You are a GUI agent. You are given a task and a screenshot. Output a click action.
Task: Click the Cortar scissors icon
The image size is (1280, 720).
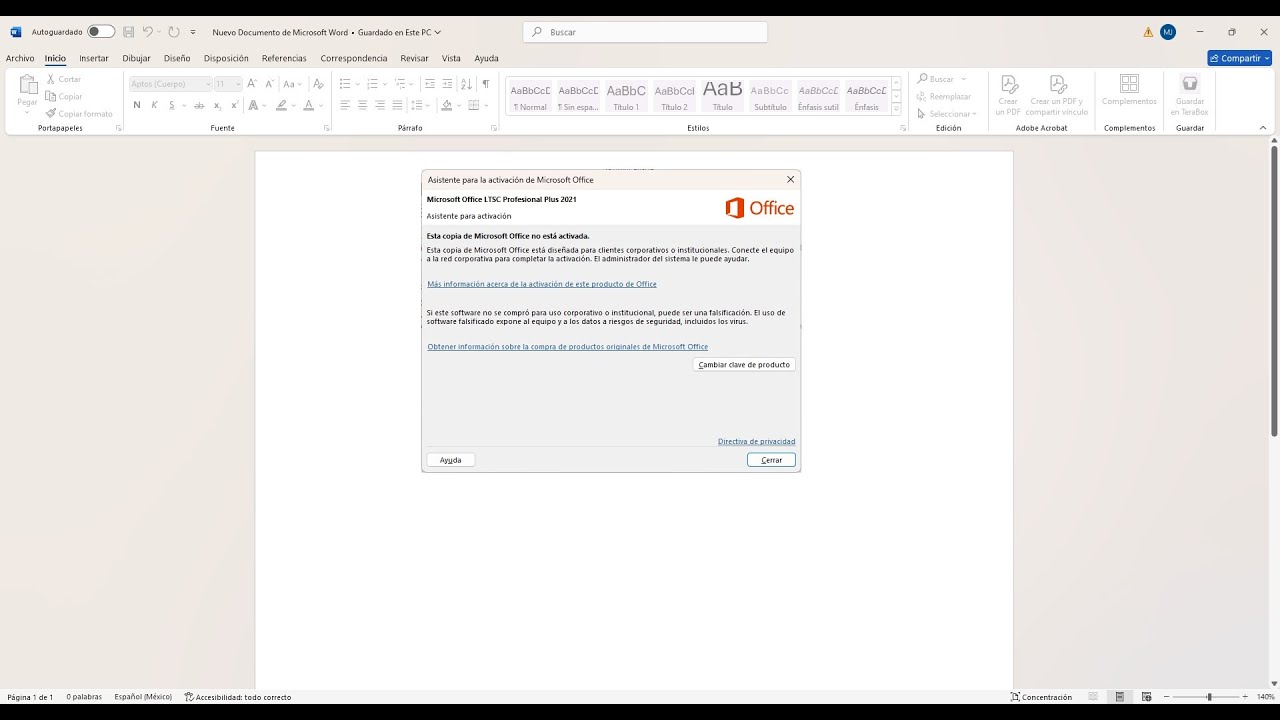click(51, 79)
